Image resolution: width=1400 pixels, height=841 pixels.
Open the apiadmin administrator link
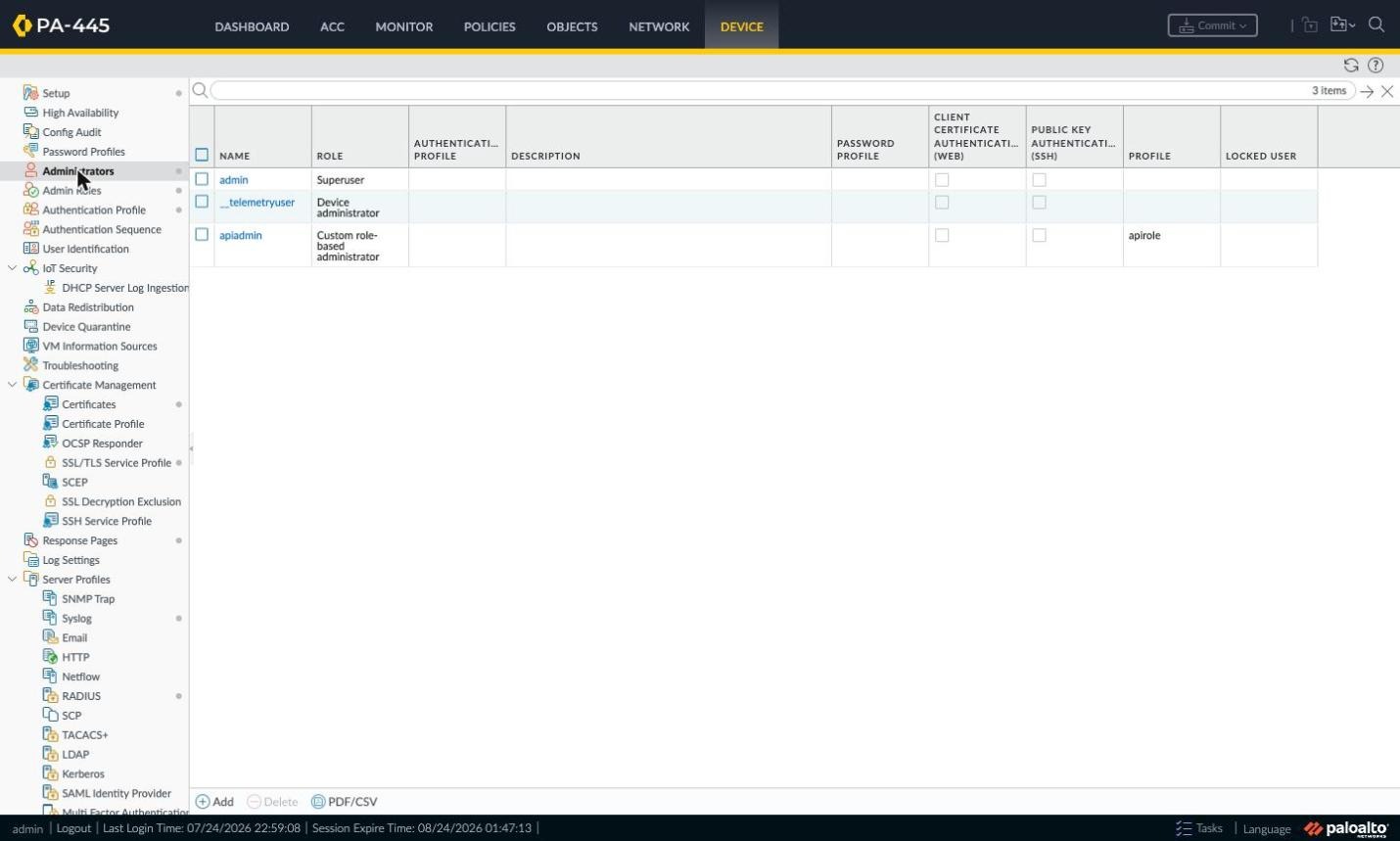240,235
